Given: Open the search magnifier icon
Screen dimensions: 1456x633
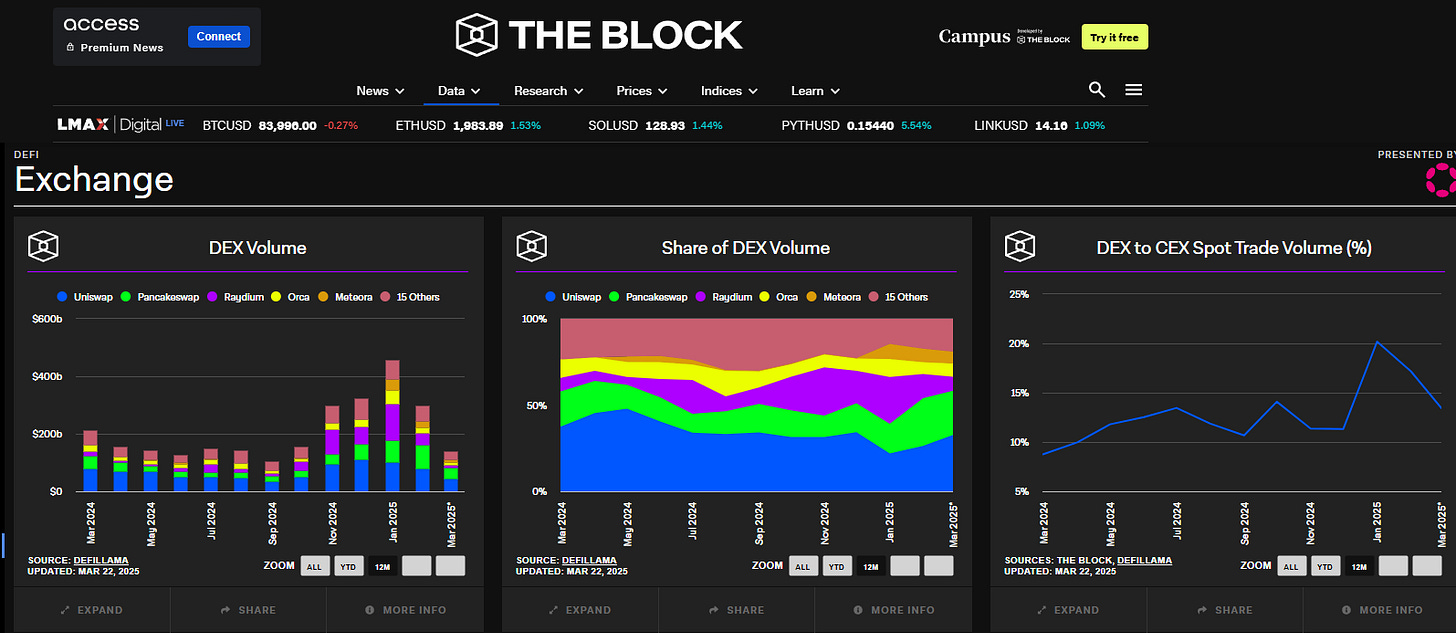Looking at the screenshot, I should point(1097,90).
